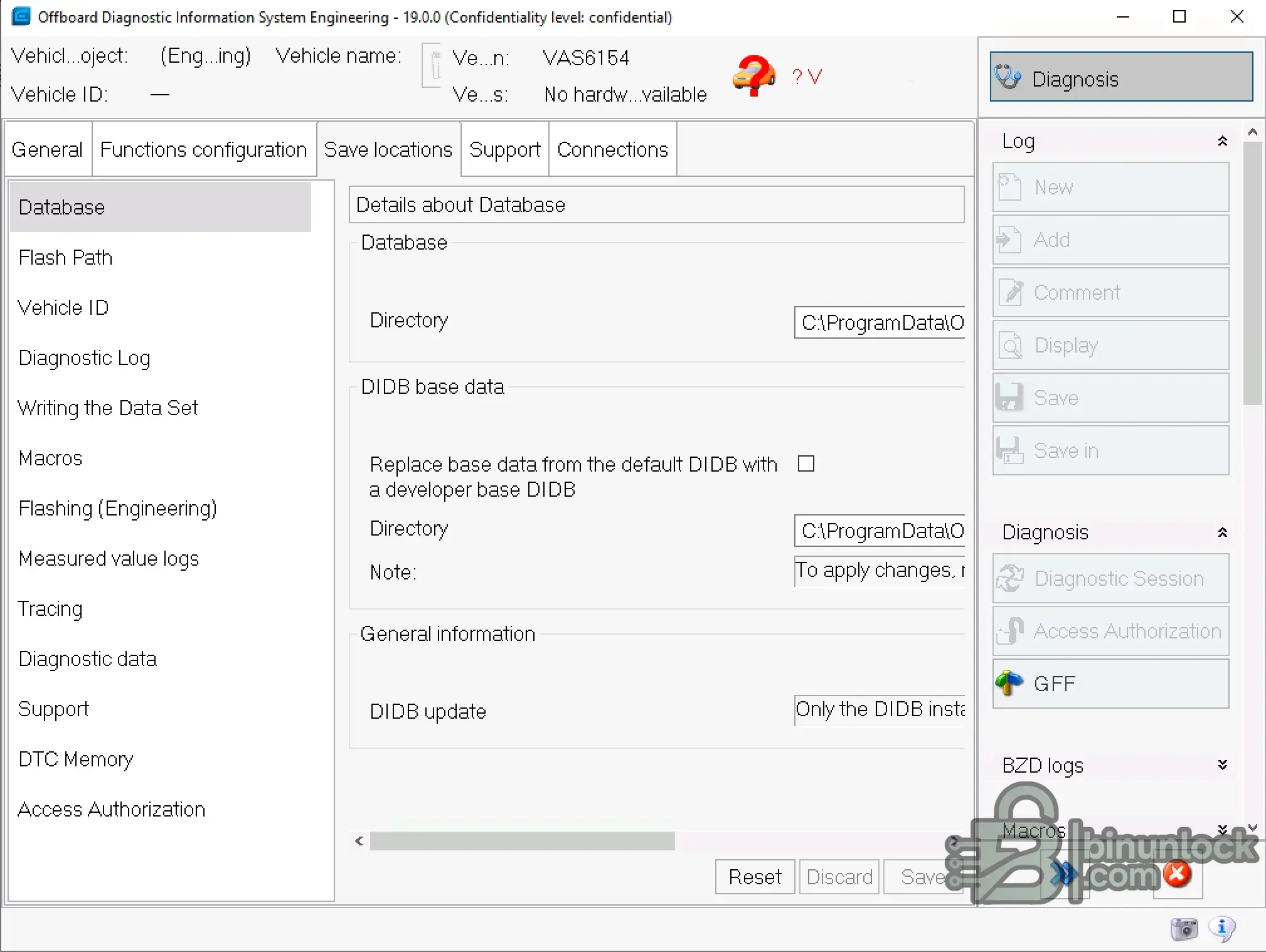Click the Save in floppy icon
The width and height of the screenshot is (1266, 952).
(x=1009, y=450)
